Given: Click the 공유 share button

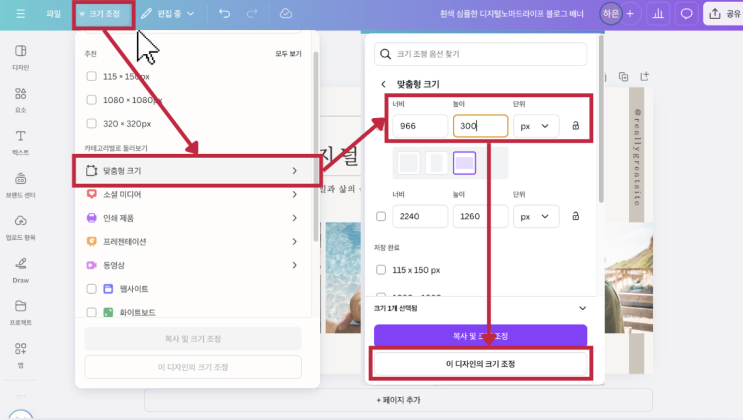Looking at the screenshot, I should click(724, 14).
